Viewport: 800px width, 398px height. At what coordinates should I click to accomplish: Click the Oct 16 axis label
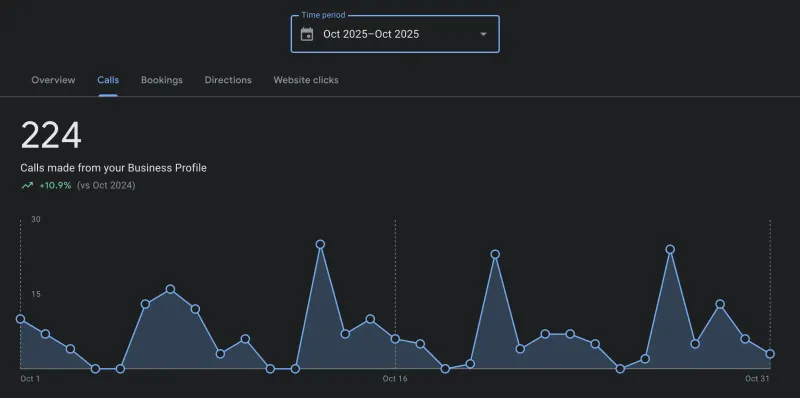click(x=395, y=379)
